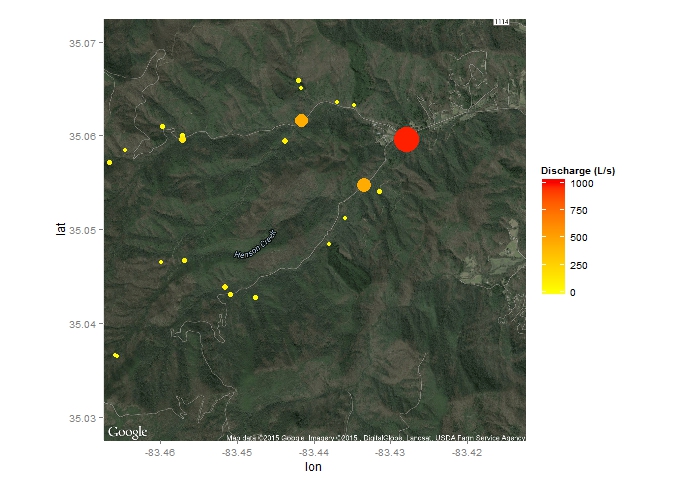Image resolution: width=692 pixels, height=485 pixels.
Task: Select the bottom-left yellow point near 35.04 latitude
Action: (x=116, y=355)
